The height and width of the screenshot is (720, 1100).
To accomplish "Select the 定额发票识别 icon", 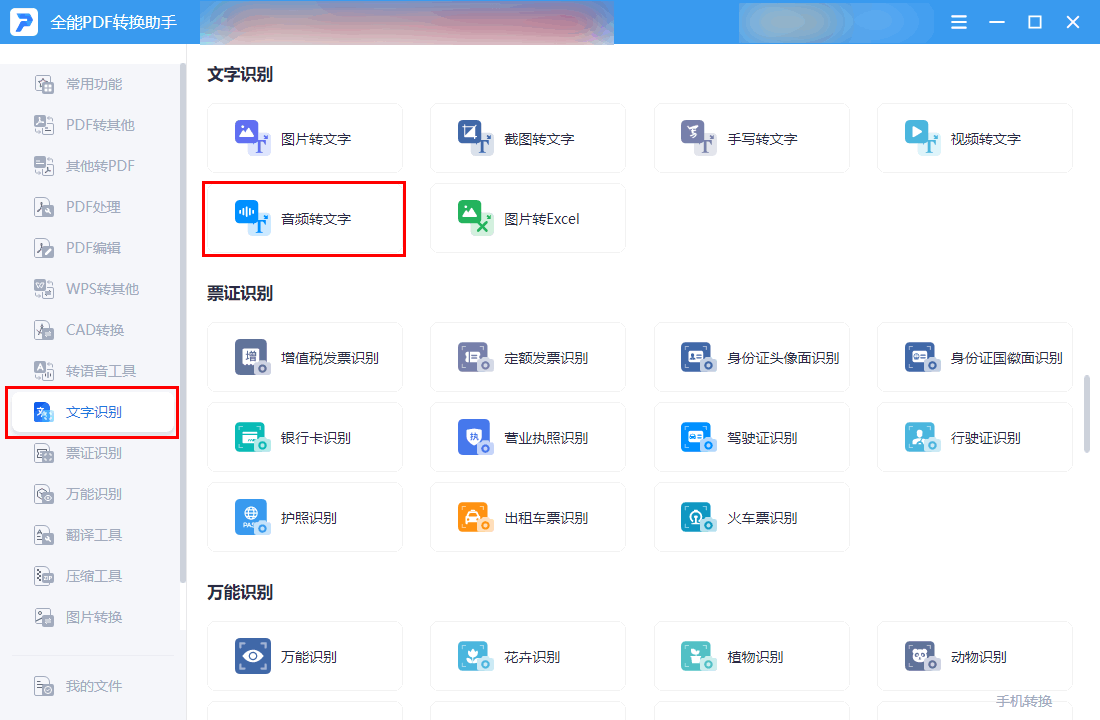I will tap(476, 357).
